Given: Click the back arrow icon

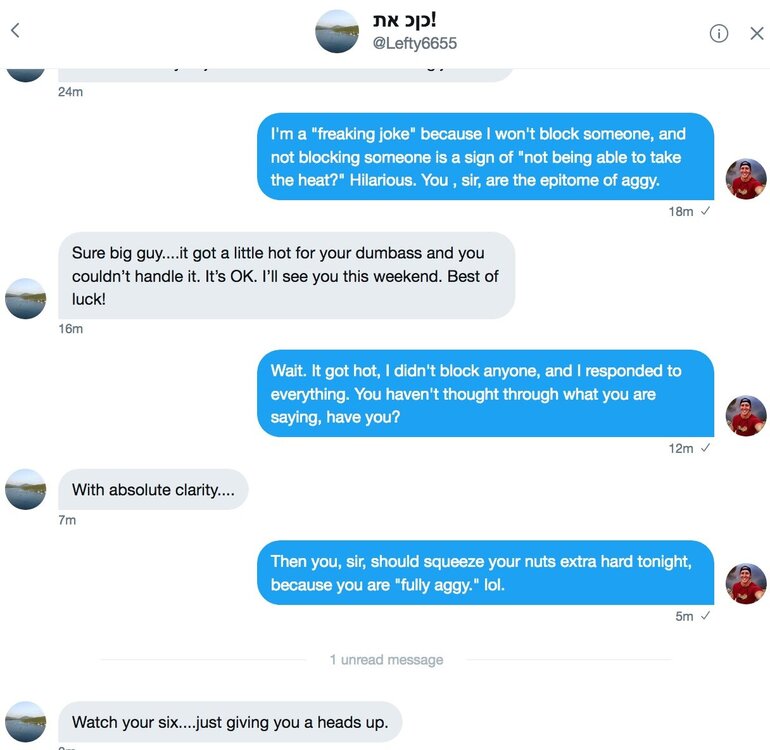Looking at the screenshot, I should 15,31.
